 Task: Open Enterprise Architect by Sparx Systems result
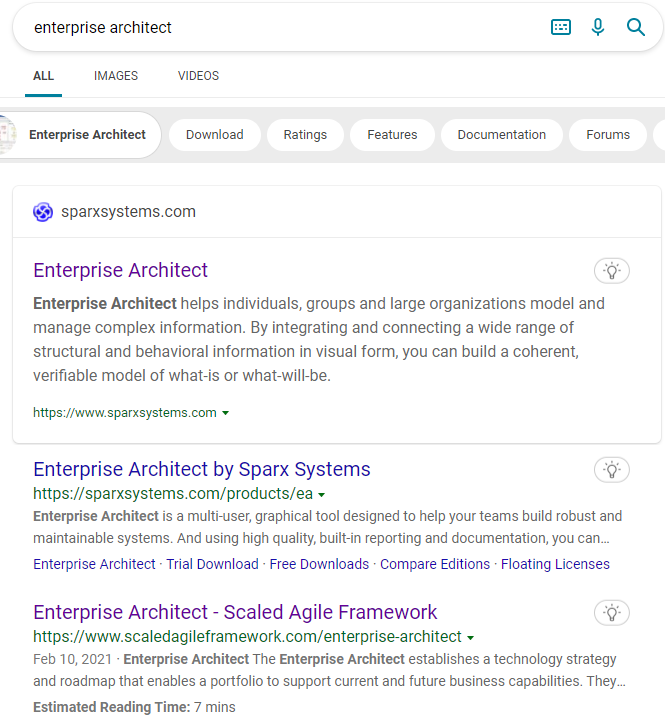[x=201, y=469]
